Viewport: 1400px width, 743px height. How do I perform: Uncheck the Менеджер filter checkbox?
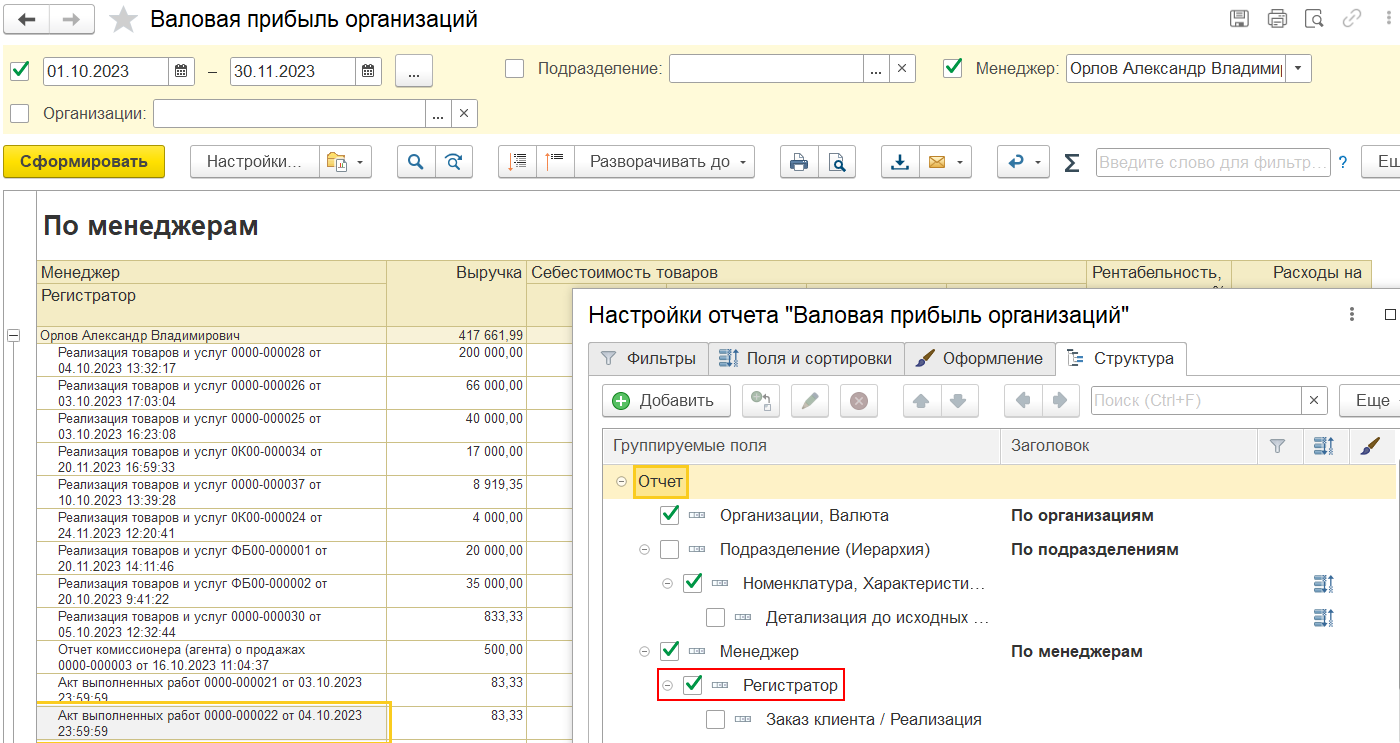pos(953,68)
